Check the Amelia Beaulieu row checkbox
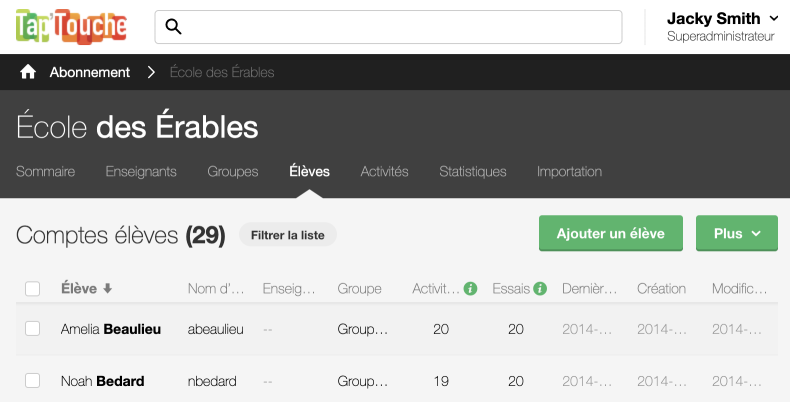The width and height of the screenshot is (790, 402). [x=33, y=328]
